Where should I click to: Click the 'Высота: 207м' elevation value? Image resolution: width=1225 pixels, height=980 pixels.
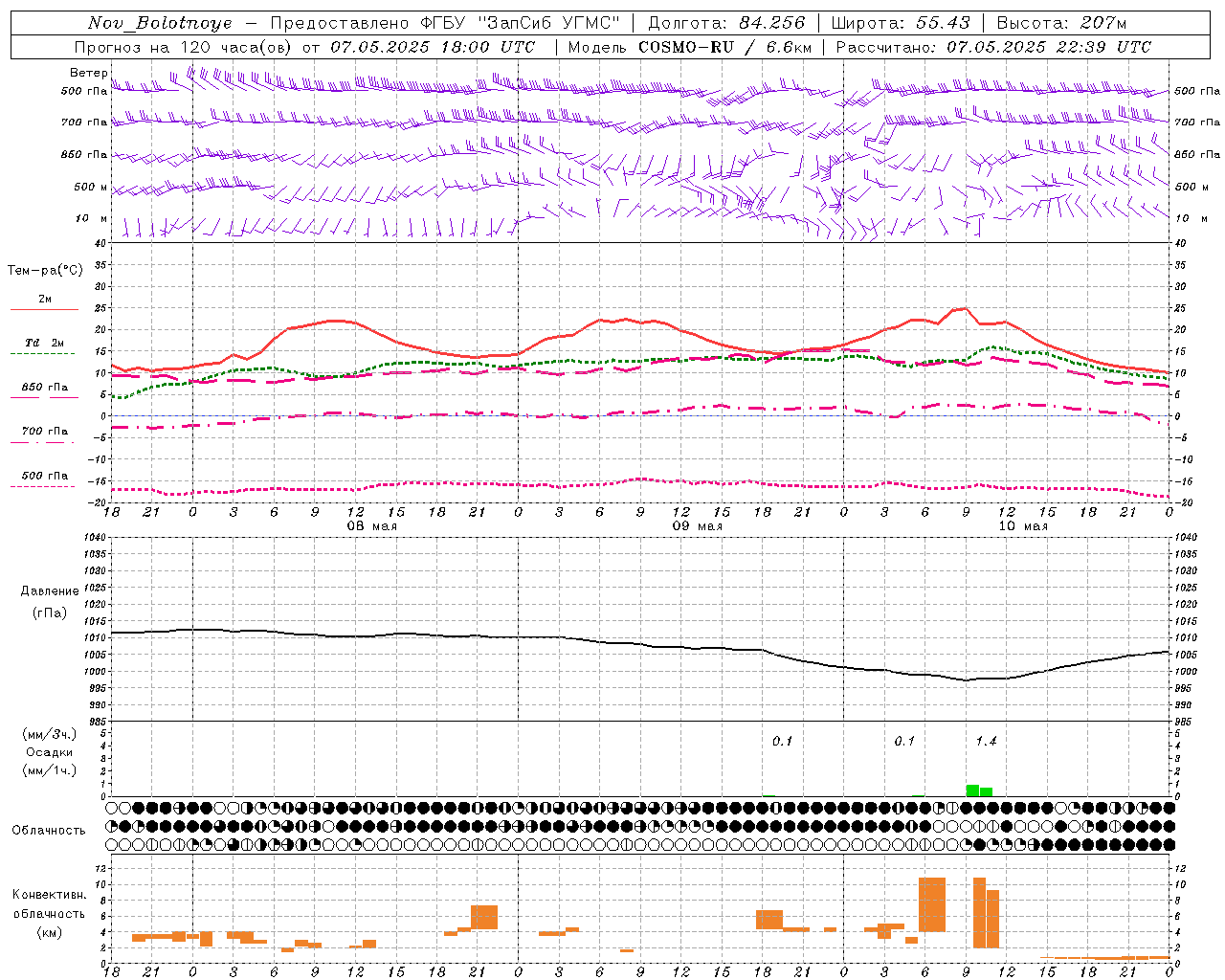pyautogui.click(x=1061, y=23)
